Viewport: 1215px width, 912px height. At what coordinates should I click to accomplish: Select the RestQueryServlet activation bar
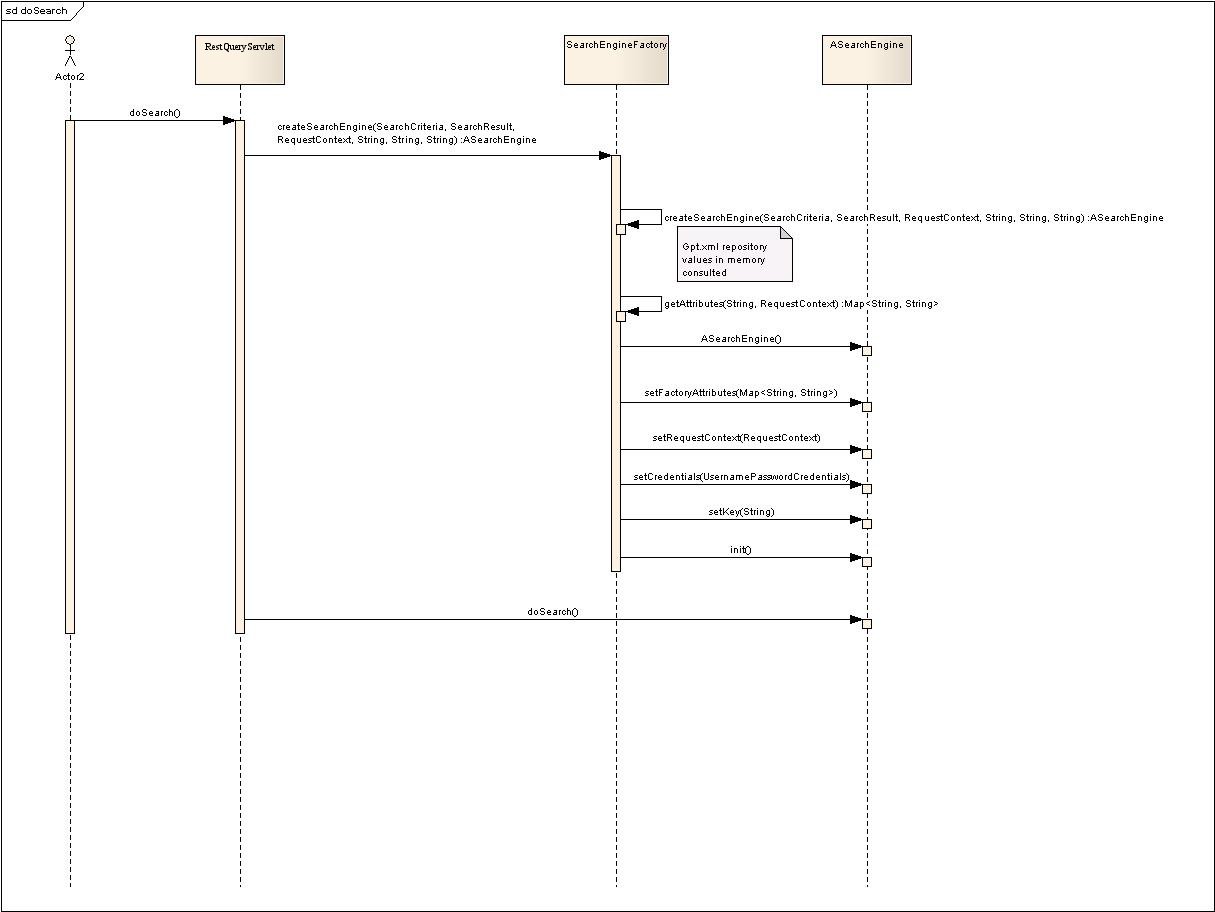pos(240,377)
